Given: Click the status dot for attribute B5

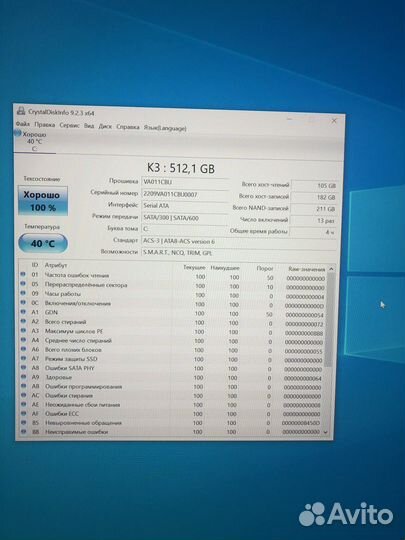Looking at the screenshot, I should 23,422.
